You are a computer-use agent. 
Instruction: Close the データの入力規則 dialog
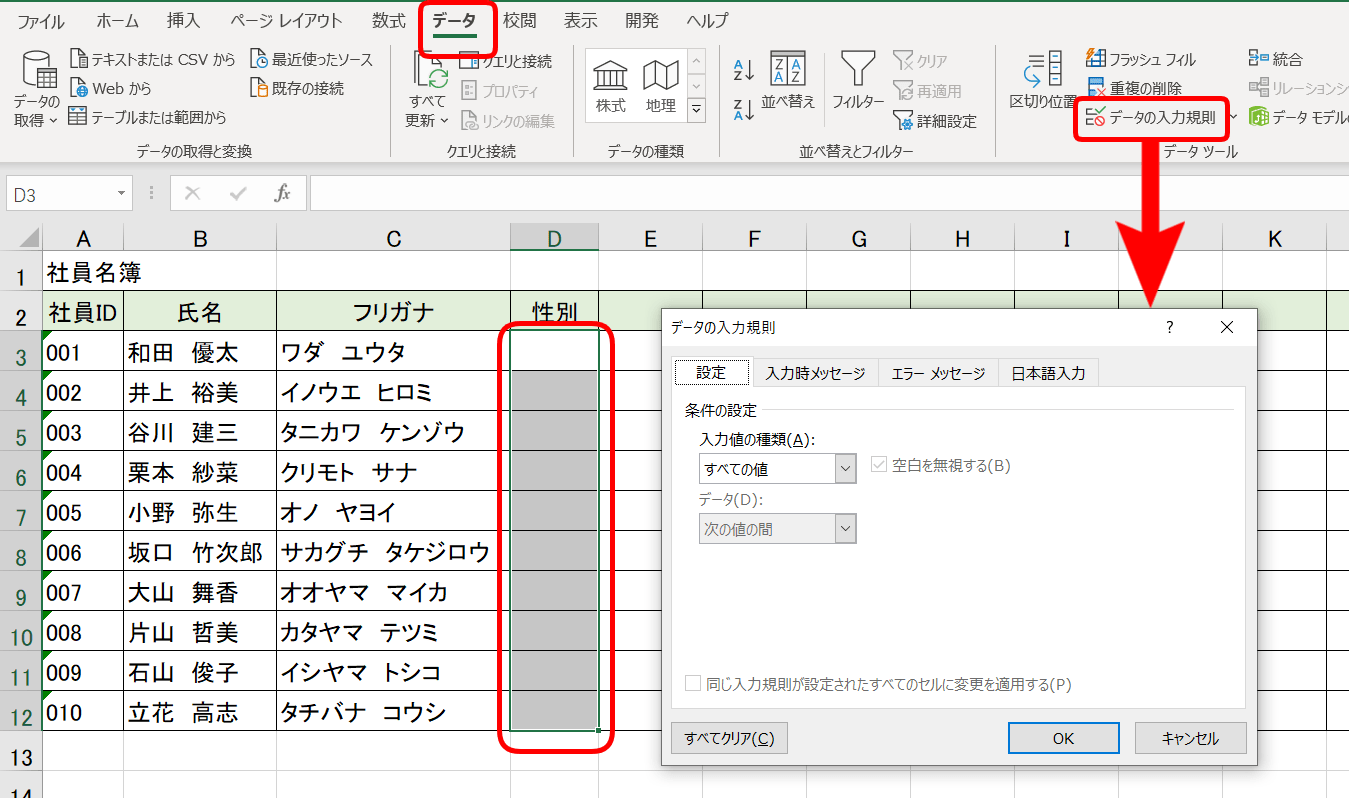pos(1227,327)
